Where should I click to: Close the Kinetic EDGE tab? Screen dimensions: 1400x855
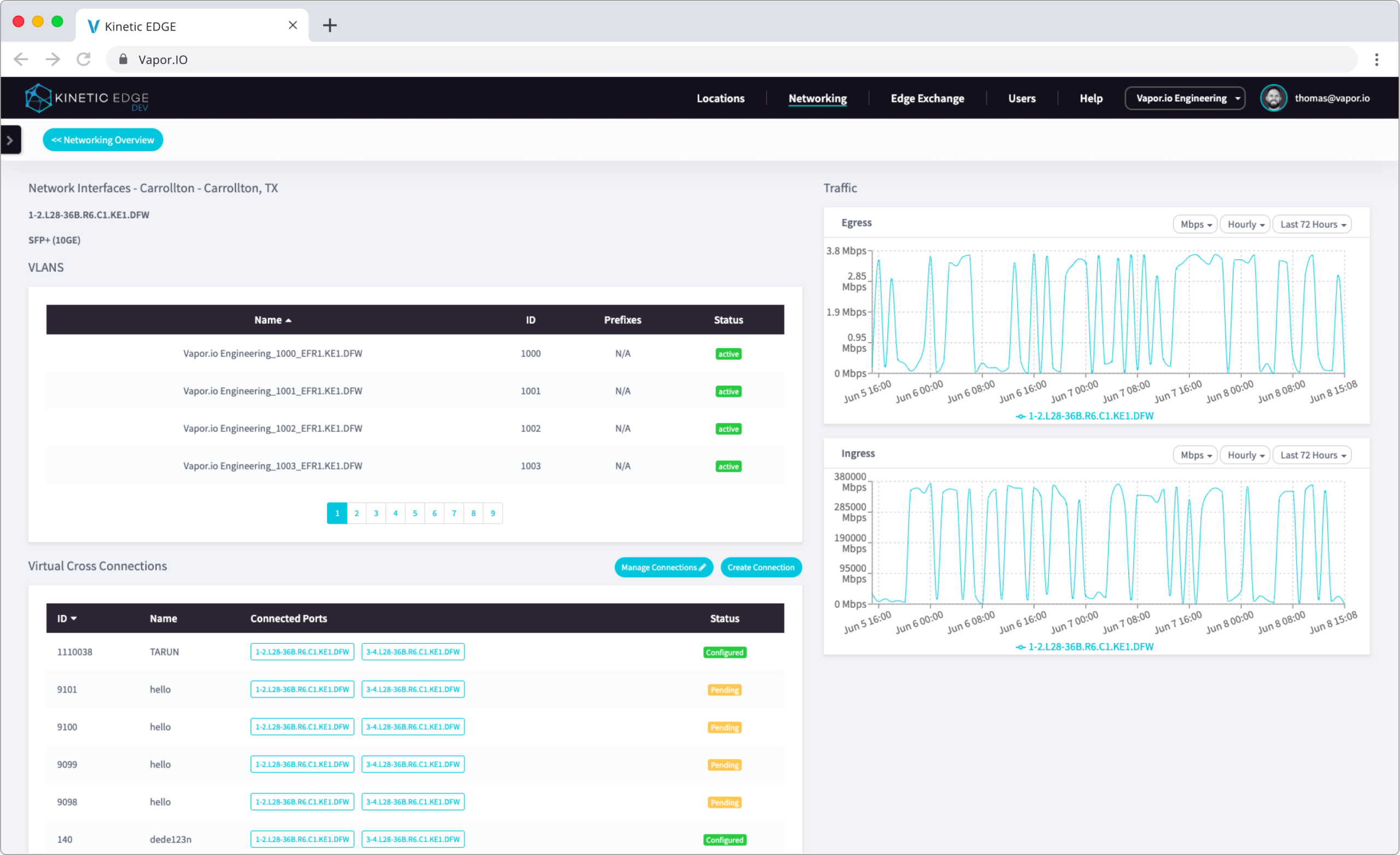click(x=293, y=26)
